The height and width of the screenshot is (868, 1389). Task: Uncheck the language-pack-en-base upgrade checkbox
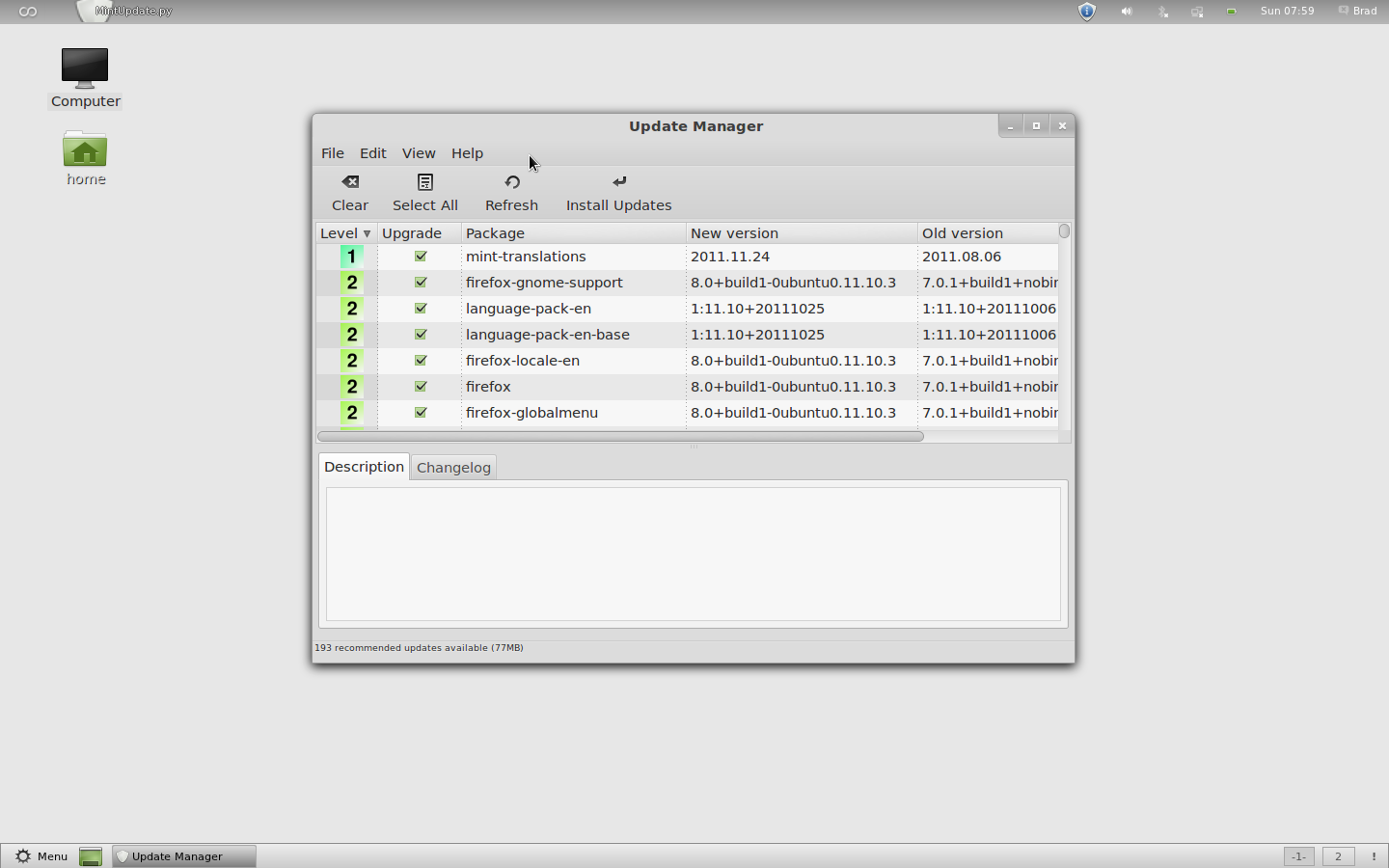(421, 335)
